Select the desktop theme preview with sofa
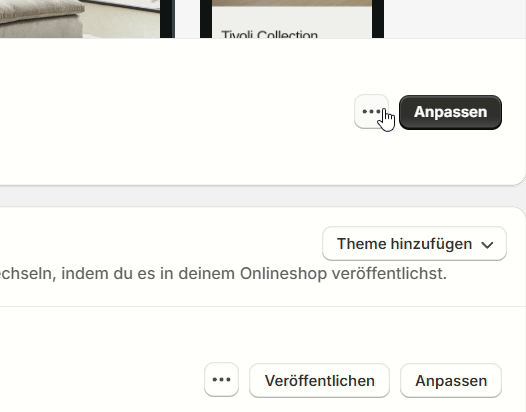The width and height of the screenshot is (526, 412). point(86,19)
